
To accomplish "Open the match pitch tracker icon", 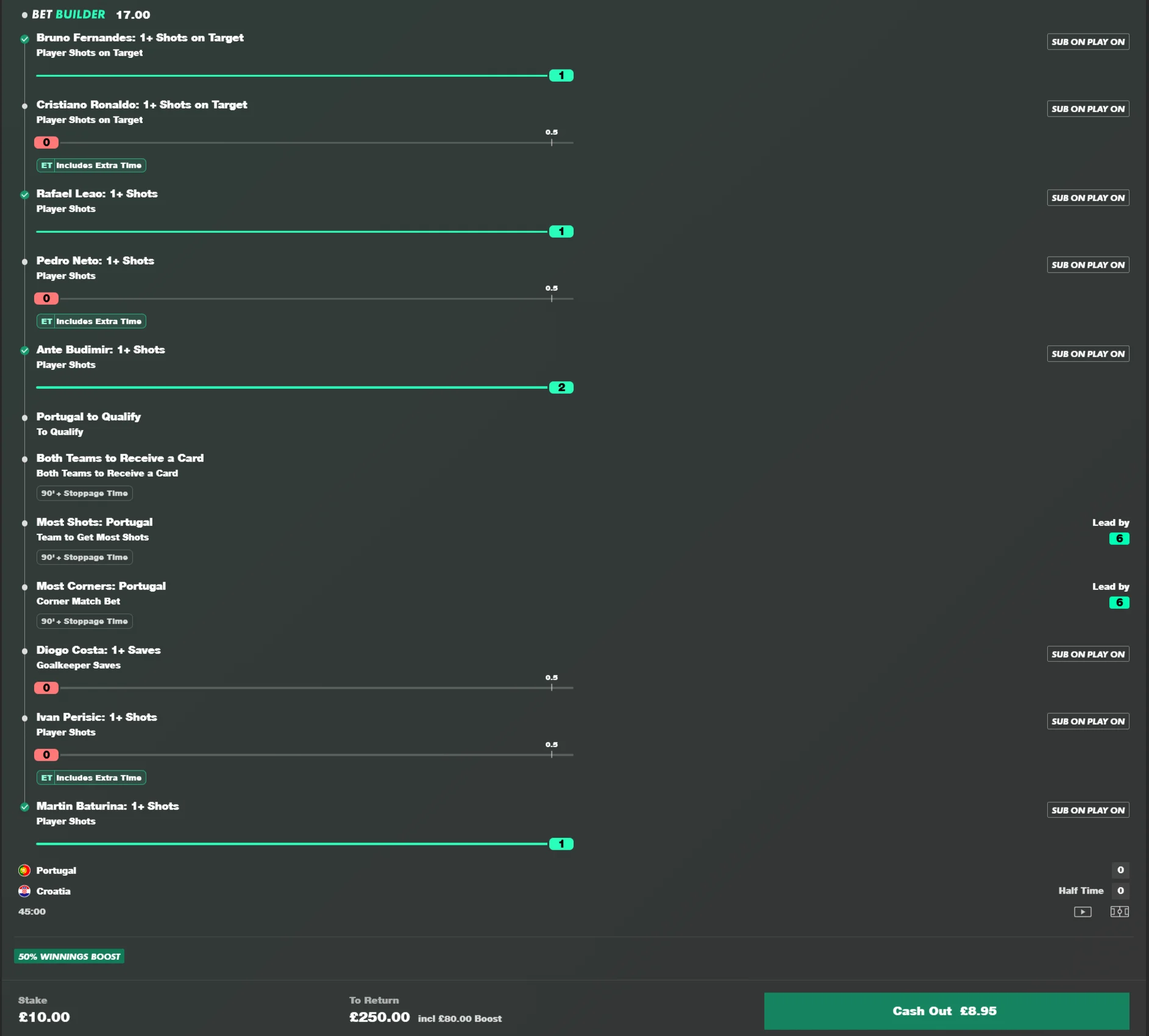I will [1119, 912].
